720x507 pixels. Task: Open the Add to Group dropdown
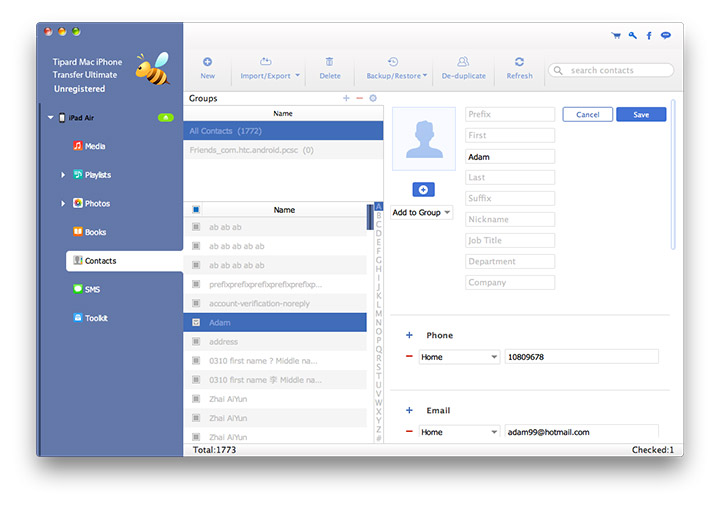(x=422, y=212)
